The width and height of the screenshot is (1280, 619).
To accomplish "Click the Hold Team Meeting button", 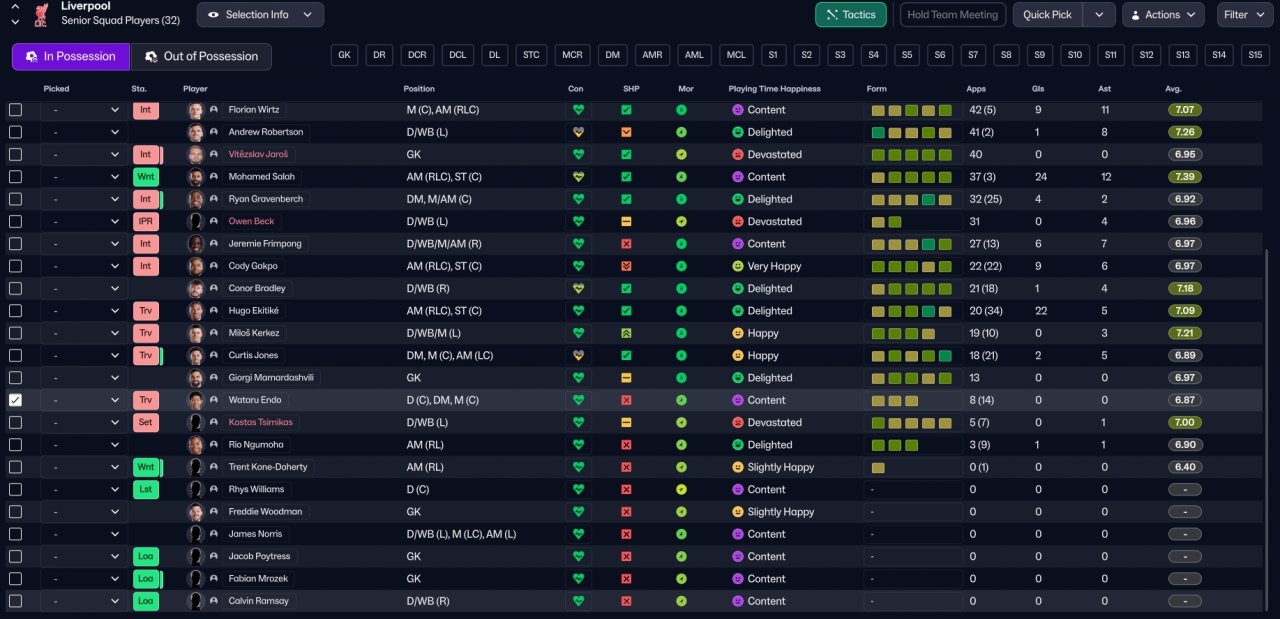I will pyautogui.click(x=952, y=15).
